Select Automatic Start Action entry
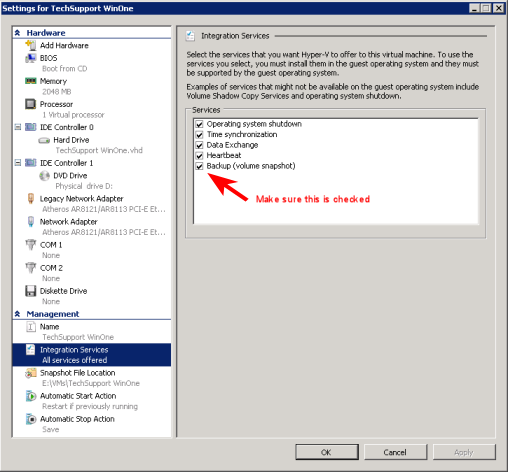Image resolution: width=508 pixels, height=472 pixels. (x=78, y=396)
